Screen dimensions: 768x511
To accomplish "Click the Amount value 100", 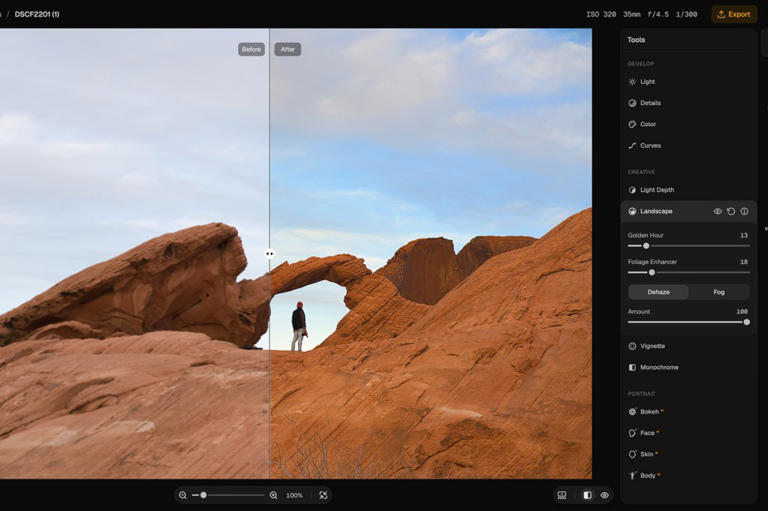I will pyautogui.click(x=742, y=312).
